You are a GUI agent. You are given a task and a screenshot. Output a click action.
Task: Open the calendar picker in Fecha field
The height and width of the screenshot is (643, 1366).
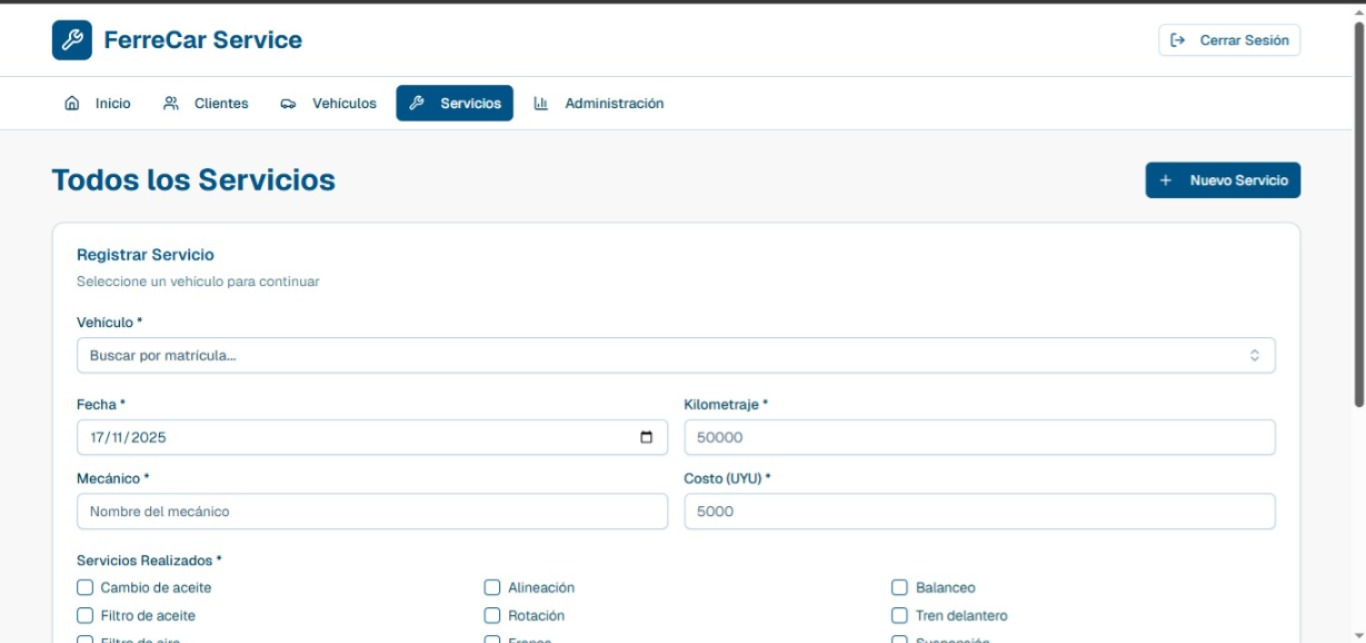click(646, 437)
